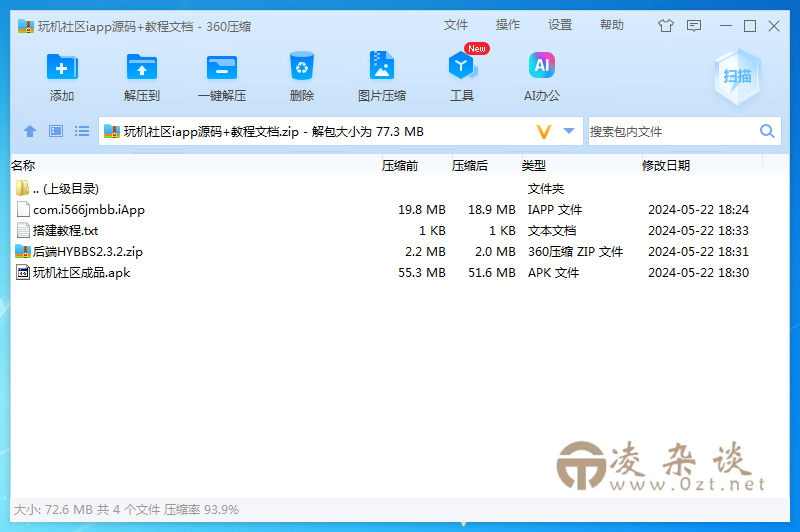
Task: Click the 扫描 scan shield button
Action: (x=737, y=77)
